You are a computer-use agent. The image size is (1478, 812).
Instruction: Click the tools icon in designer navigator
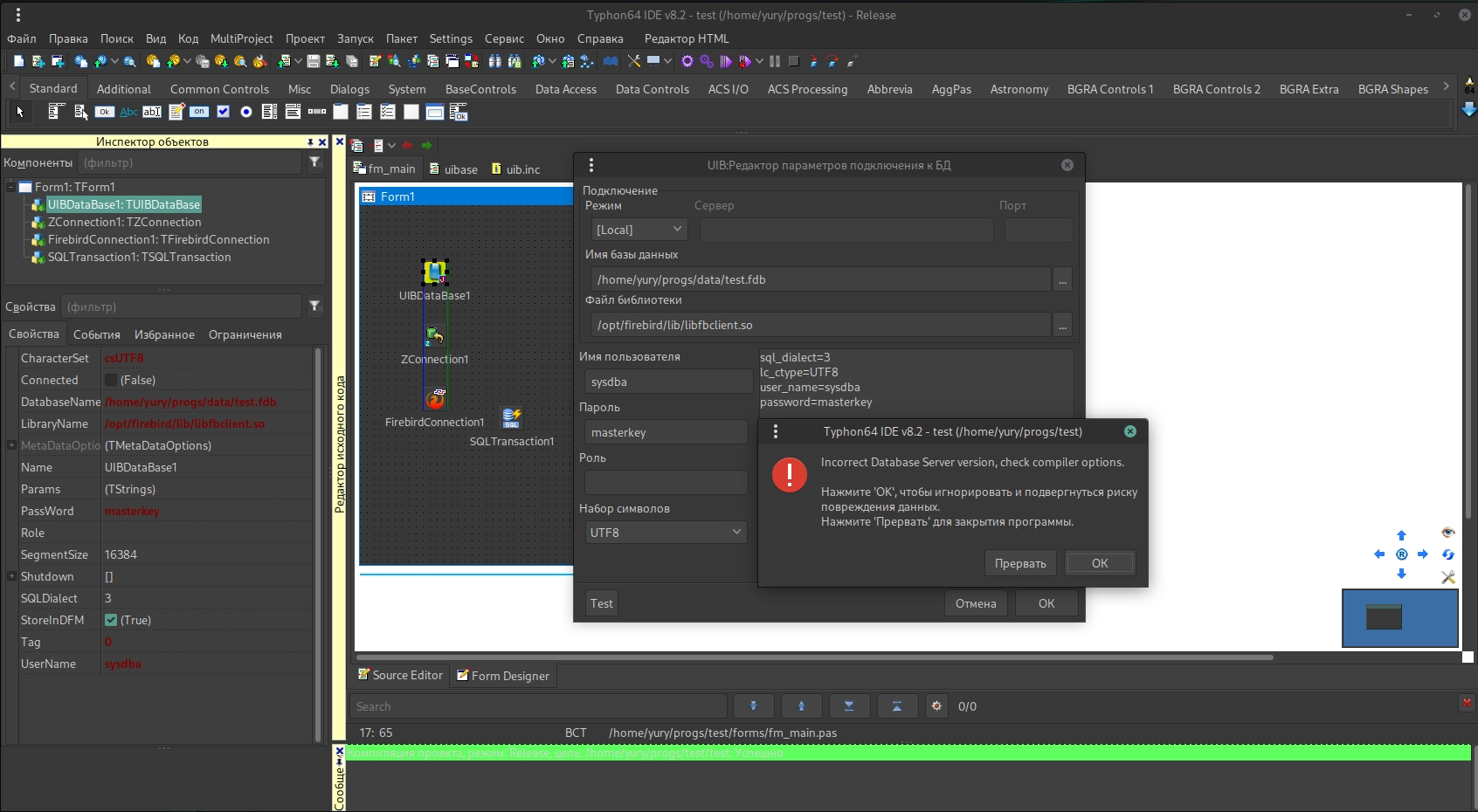click(x=1447, y=577)
